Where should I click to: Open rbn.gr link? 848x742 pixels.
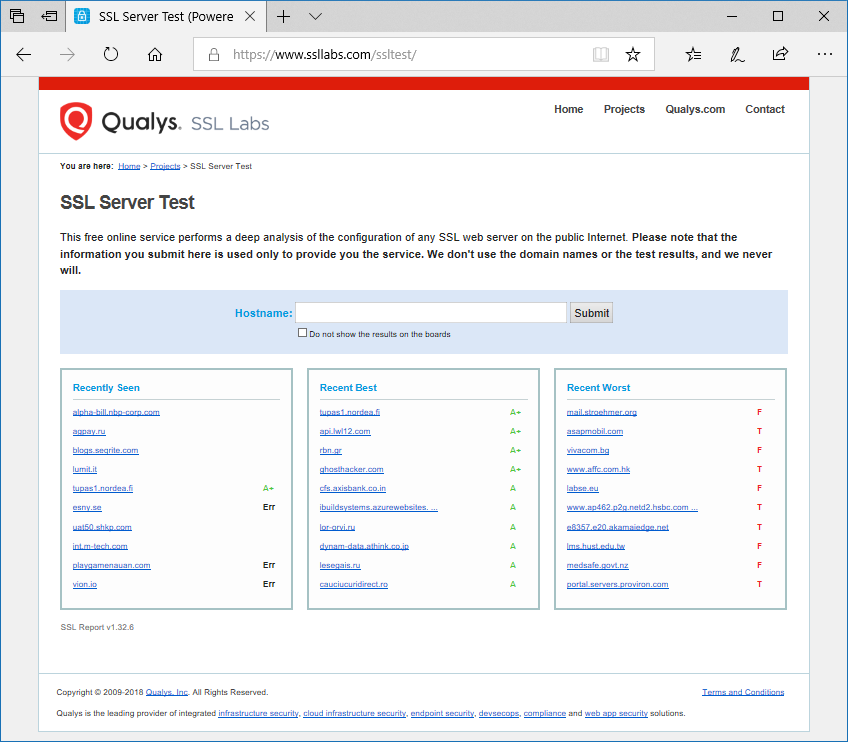(330, 450)
